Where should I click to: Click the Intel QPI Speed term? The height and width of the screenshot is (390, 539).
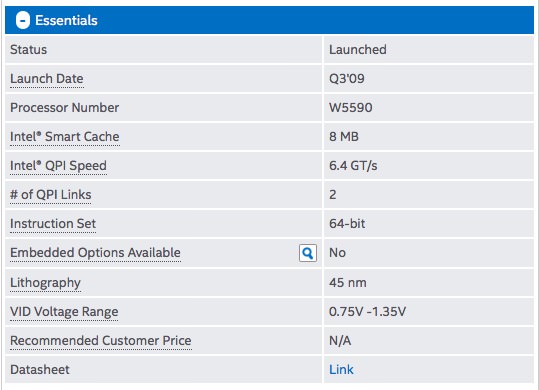coord(58,166)
